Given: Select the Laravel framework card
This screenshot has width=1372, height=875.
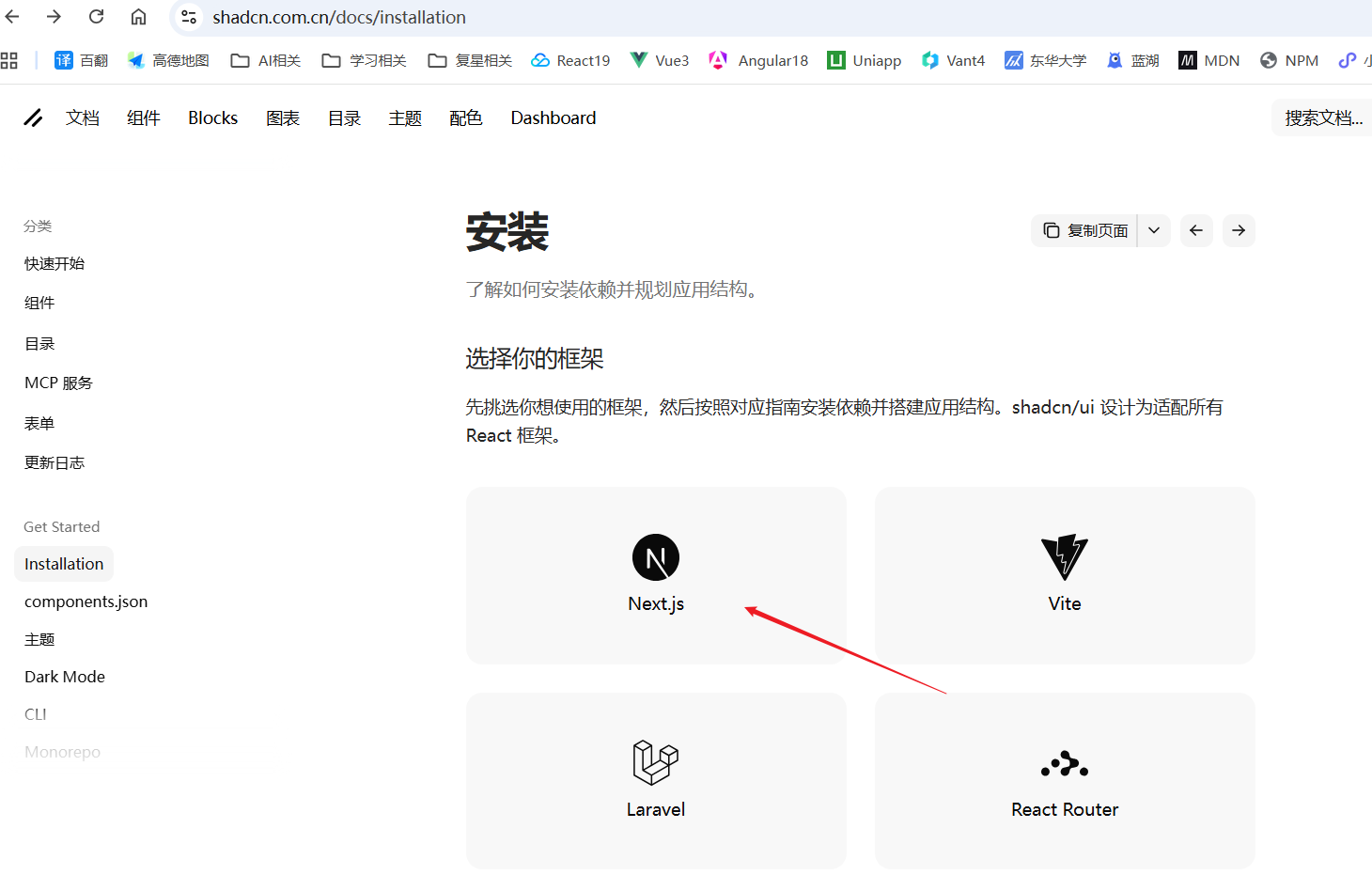Looking at the screenshot, I should (656, 780).
